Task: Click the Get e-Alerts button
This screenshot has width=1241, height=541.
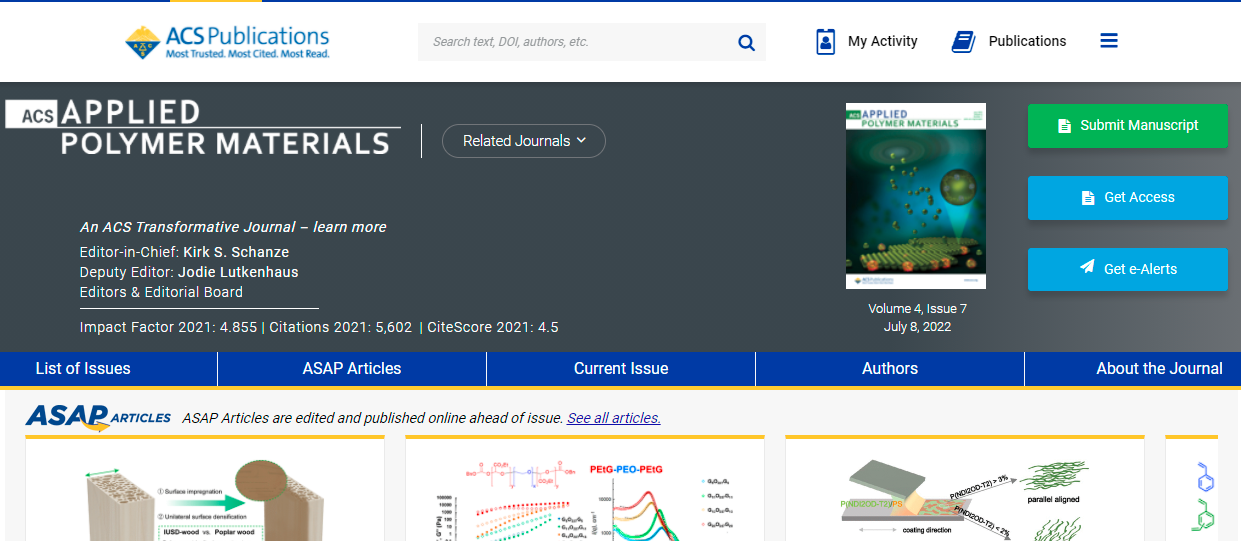Action: click(x=1127, y=269)
